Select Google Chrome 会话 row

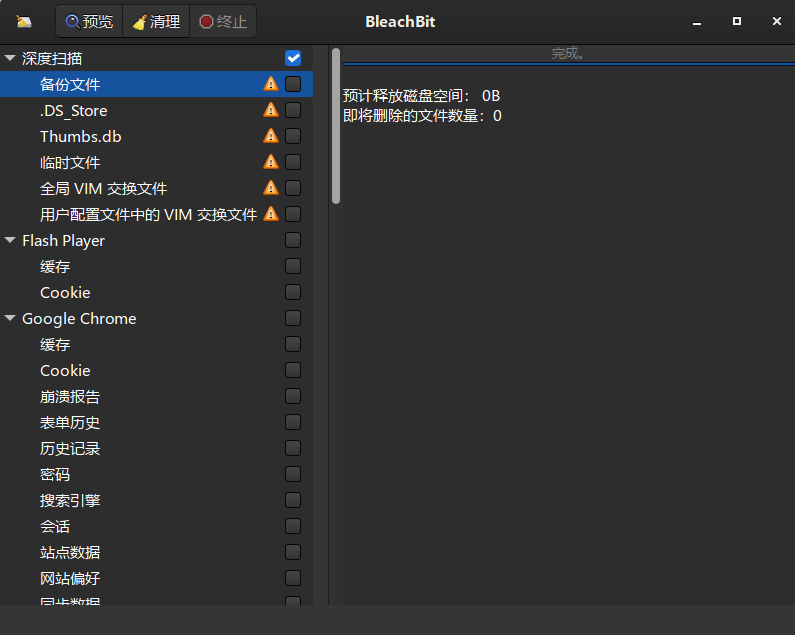click(x=156, y=526)
